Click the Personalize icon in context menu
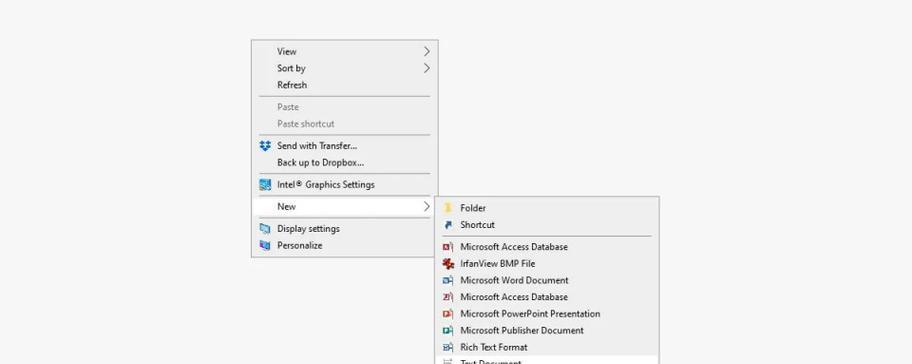The image size is (912, 364). (x=265, y=245)
